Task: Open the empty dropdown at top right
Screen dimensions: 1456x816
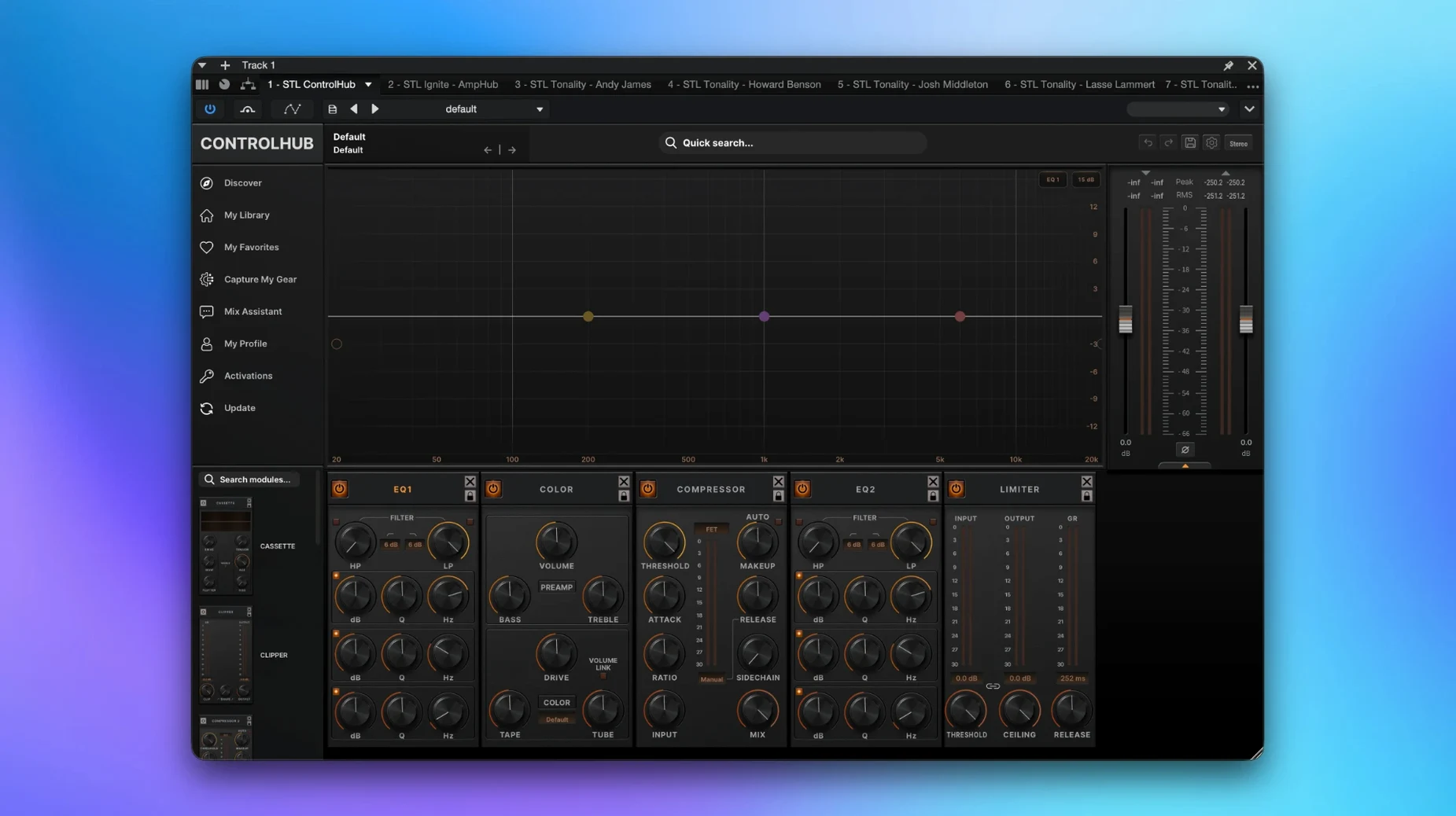Action: tap(1178, 109)
